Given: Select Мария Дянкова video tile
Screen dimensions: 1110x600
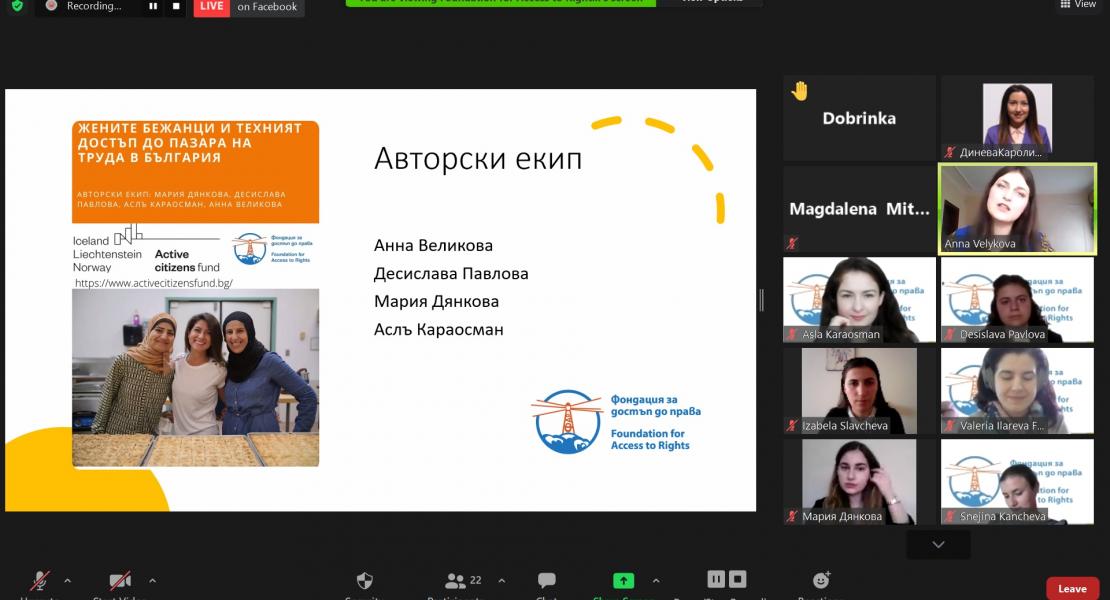Looking at the screenshot, I should (x=859, y=482).
